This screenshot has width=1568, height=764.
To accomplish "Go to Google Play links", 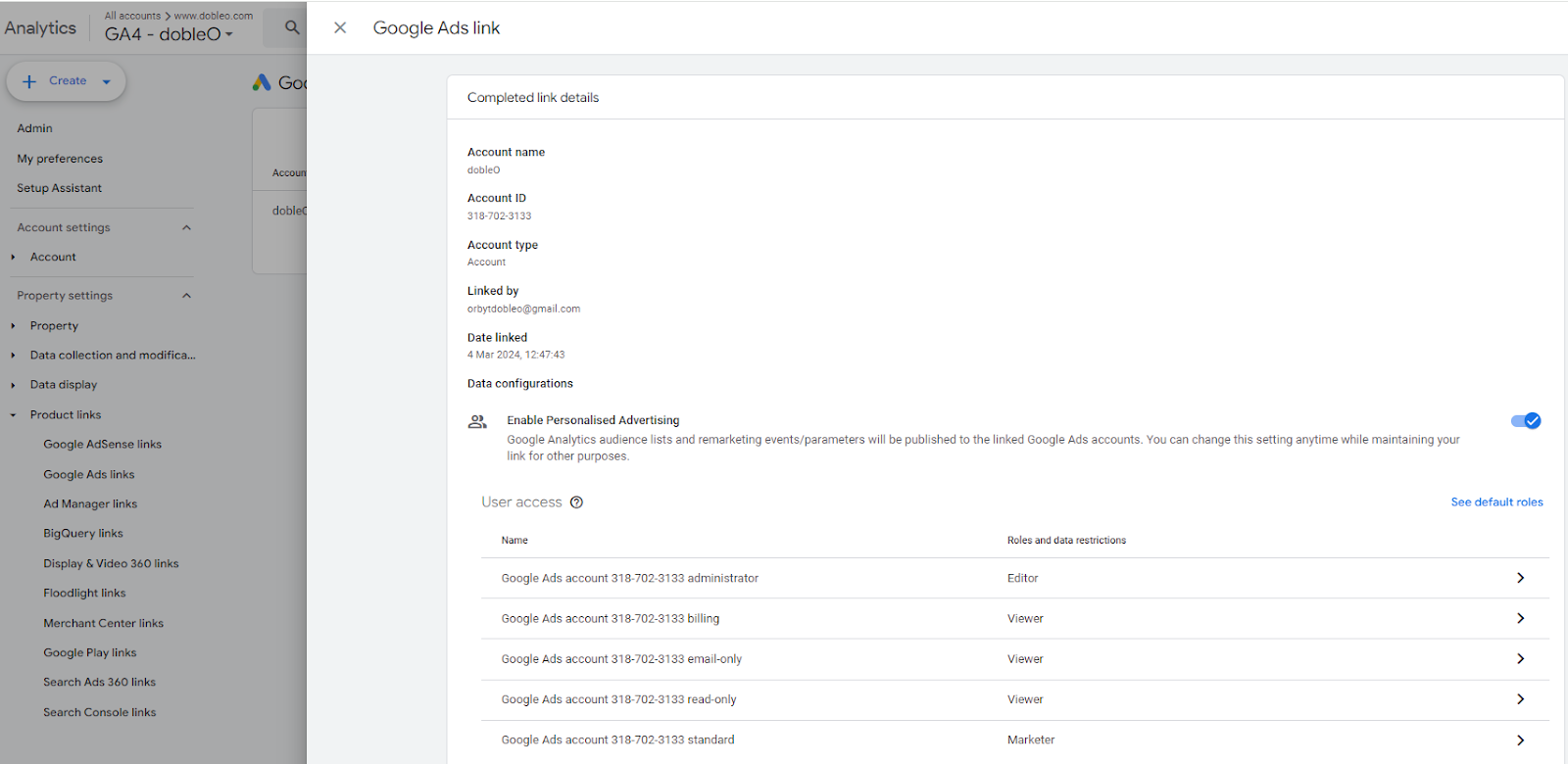I will pos(90,653).
